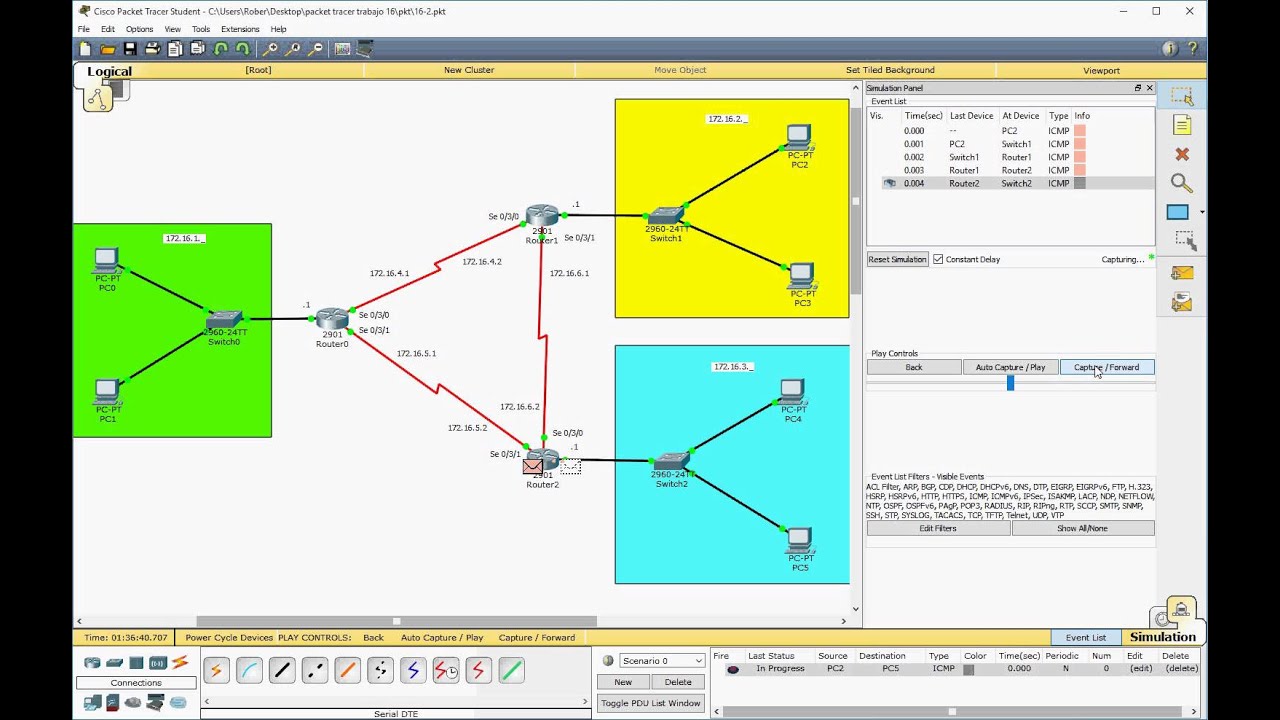1280x720 pixels.
Task: Click the Undo green arrow icon
Action: click(x=220, y=49)
